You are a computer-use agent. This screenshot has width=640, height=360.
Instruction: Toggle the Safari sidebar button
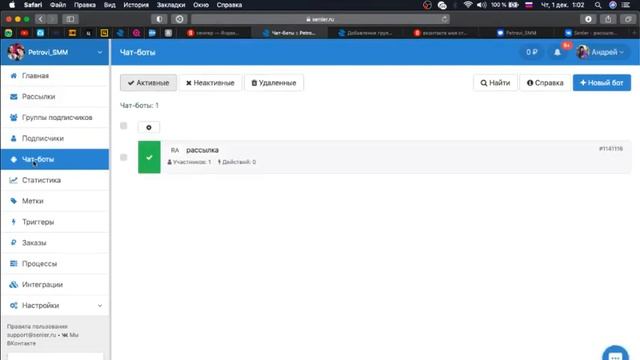click(x=70, y=19)
